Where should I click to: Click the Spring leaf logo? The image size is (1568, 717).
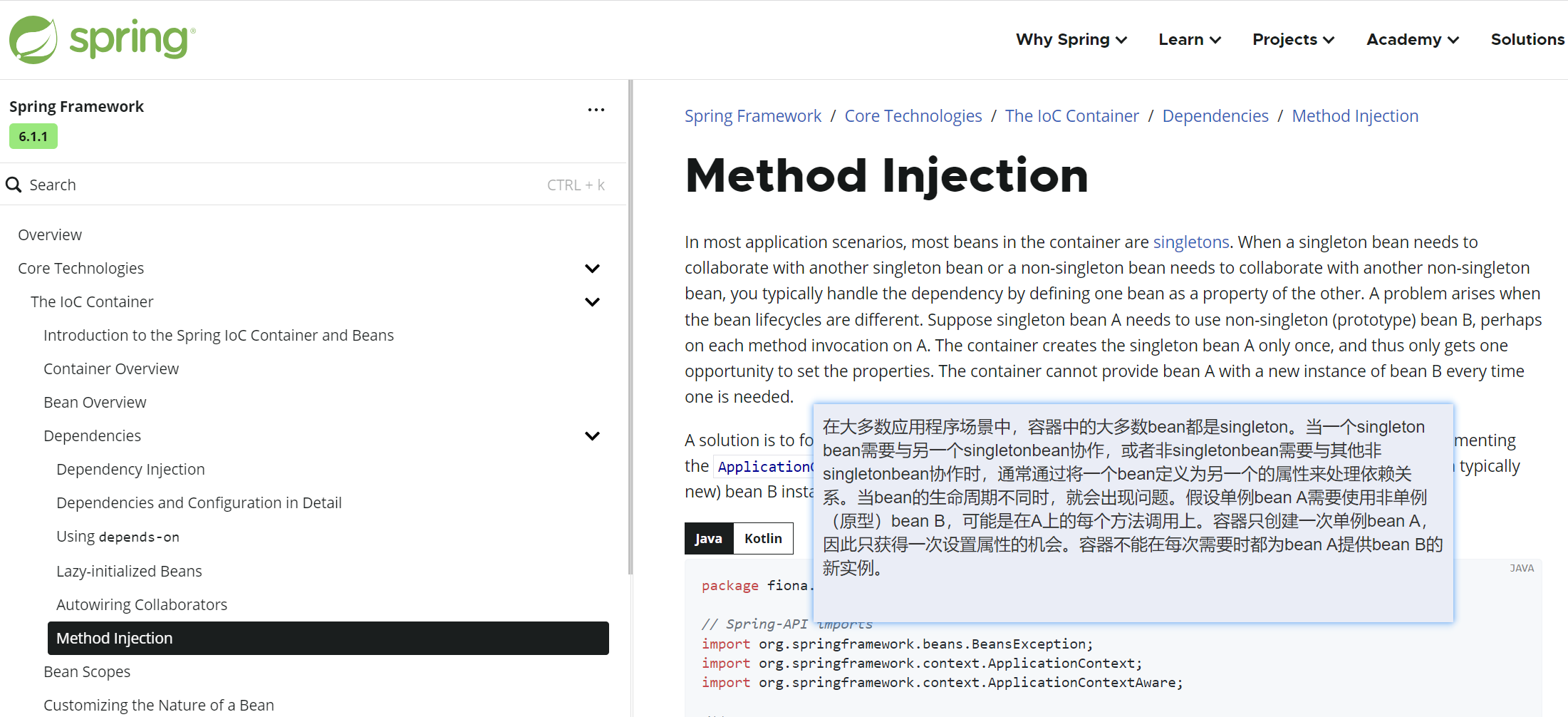33,40
